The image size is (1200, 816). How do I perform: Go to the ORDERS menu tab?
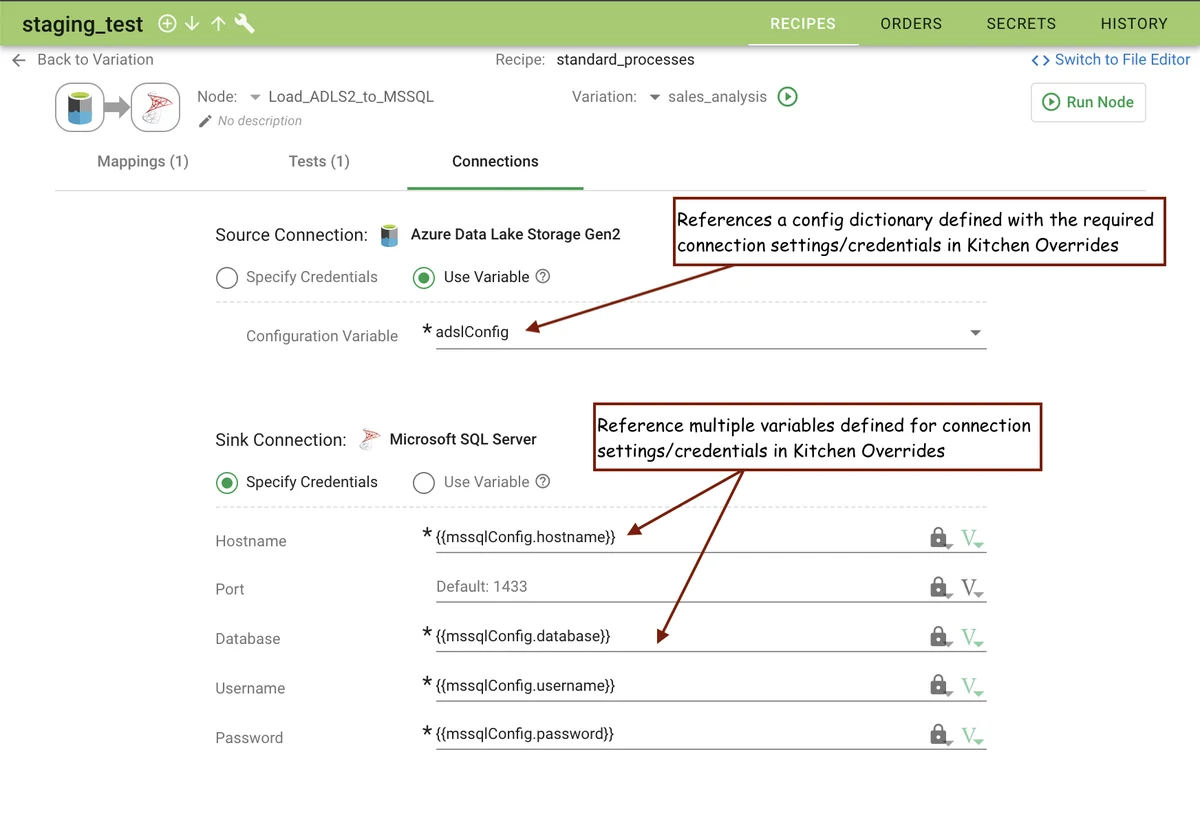tap(911, 24)
